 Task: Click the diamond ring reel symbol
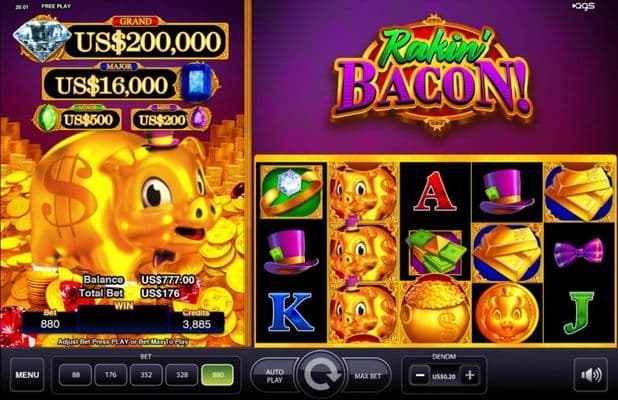click(292, 191)
